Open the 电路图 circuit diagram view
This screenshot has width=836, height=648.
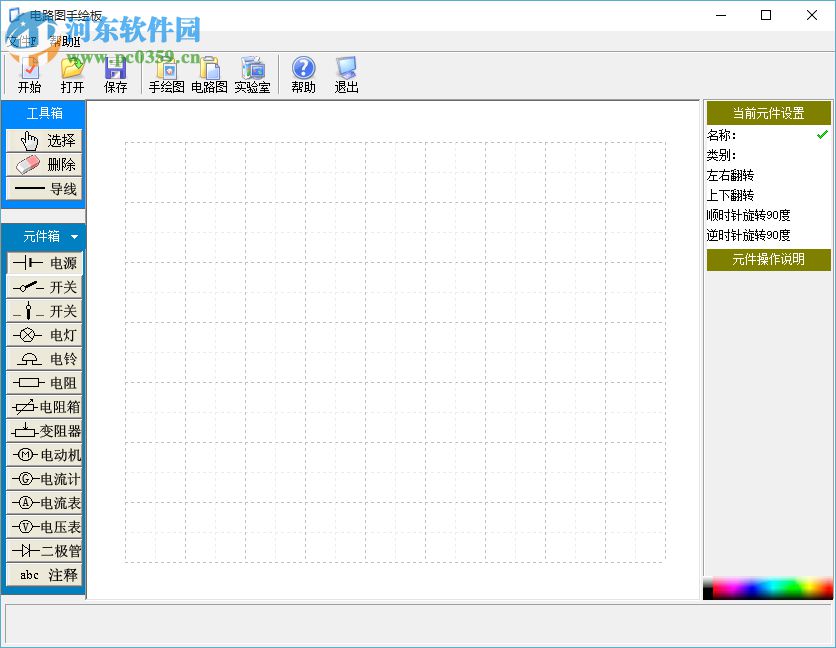(209, 75)
